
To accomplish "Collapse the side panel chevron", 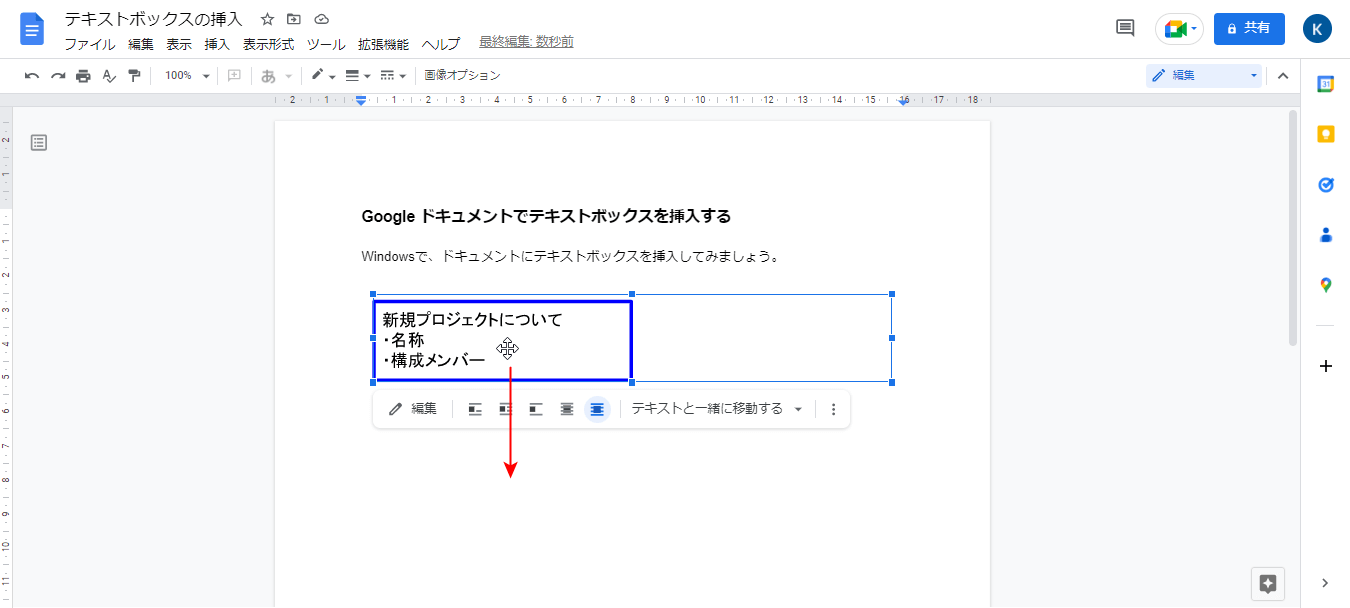I will click(x=1326, y=583).
